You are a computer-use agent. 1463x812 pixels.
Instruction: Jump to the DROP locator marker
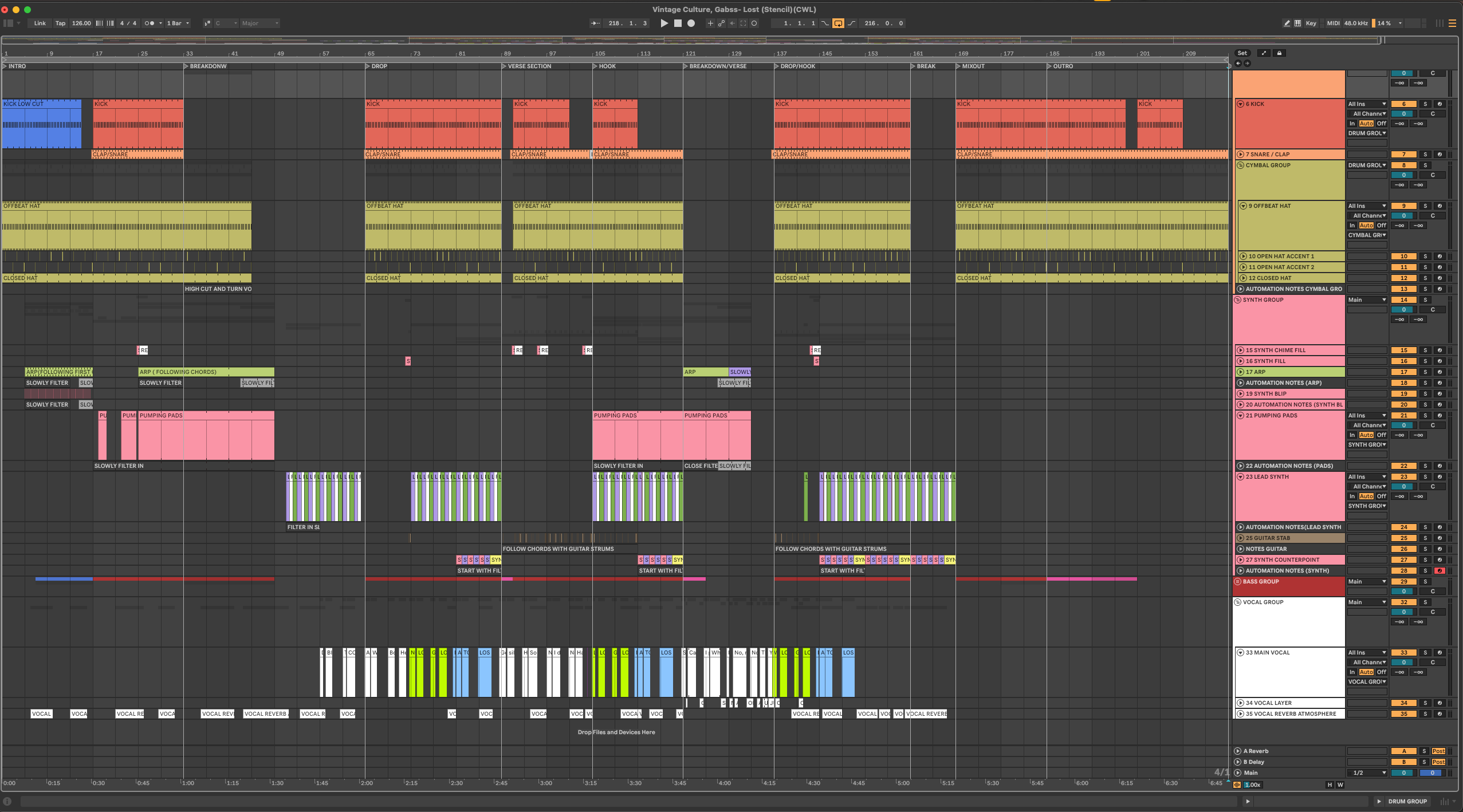click(x=368, y=66)
